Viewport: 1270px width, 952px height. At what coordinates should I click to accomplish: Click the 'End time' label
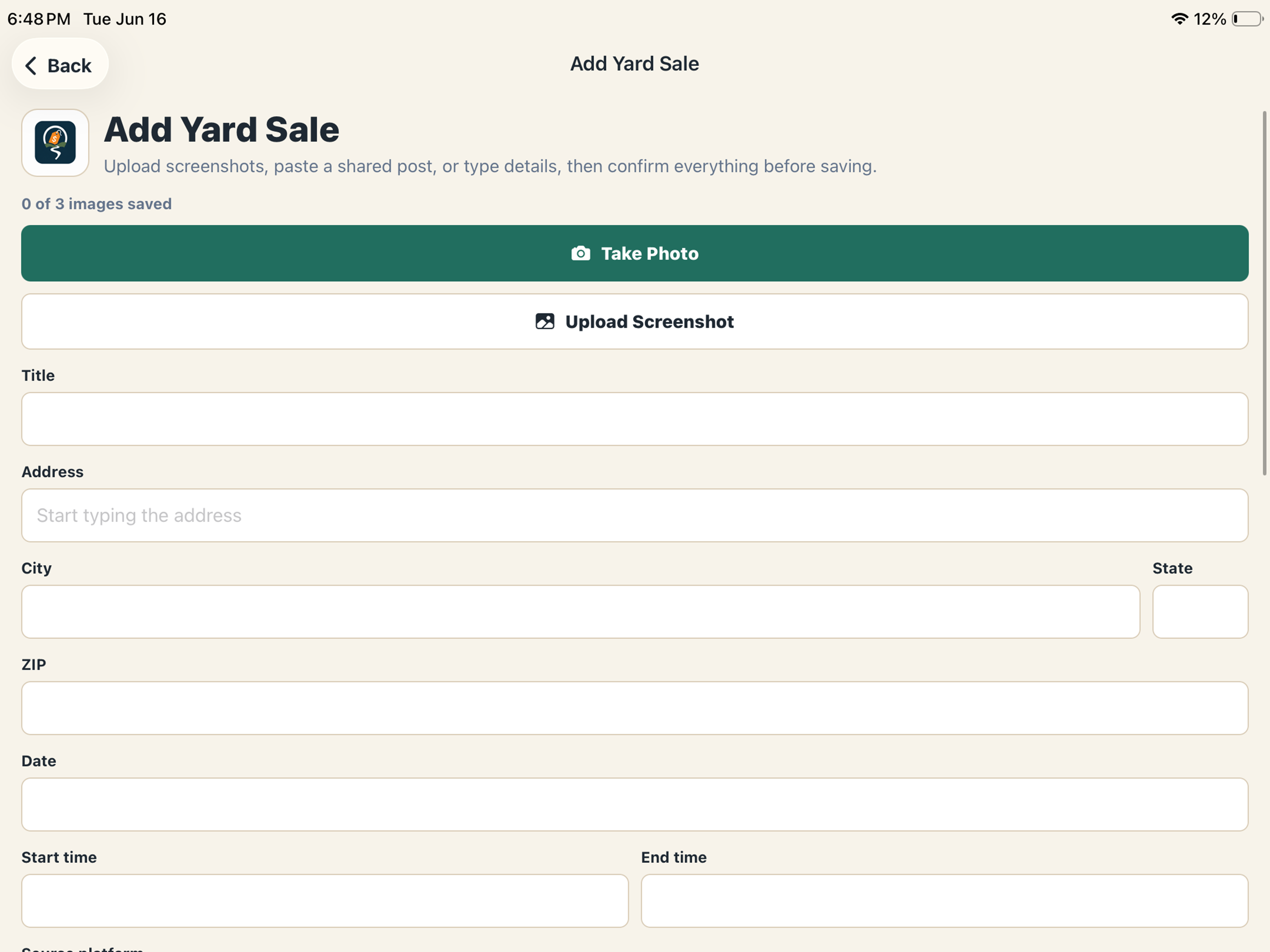(674, 858)
